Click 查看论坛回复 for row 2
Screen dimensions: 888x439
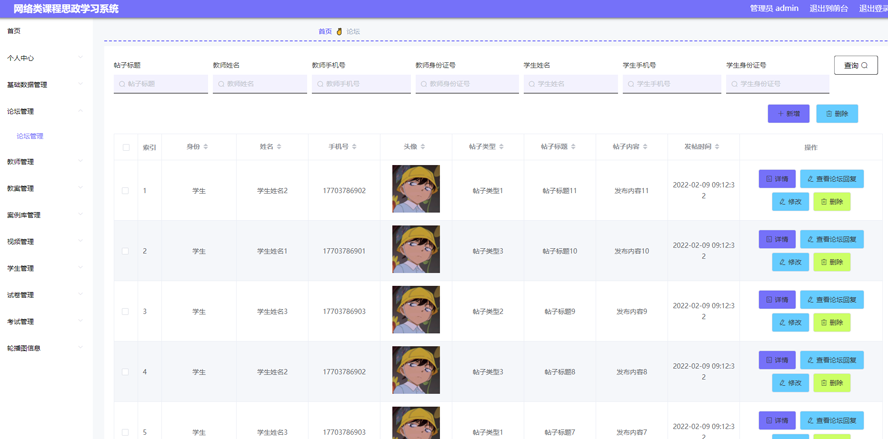pyautogui.click(x=832, y=240)
